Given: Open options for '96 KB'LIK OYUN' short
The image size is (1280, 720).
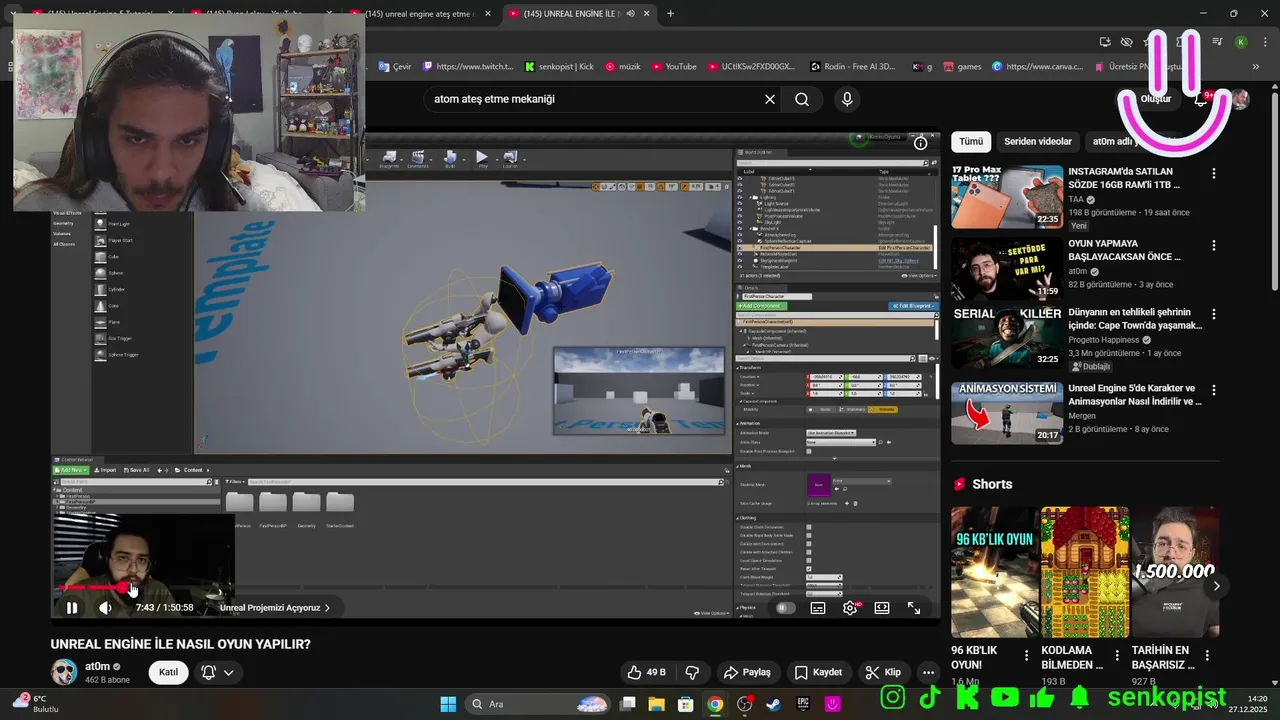Looking at the screenshot, I should [x=1026, y=656].
